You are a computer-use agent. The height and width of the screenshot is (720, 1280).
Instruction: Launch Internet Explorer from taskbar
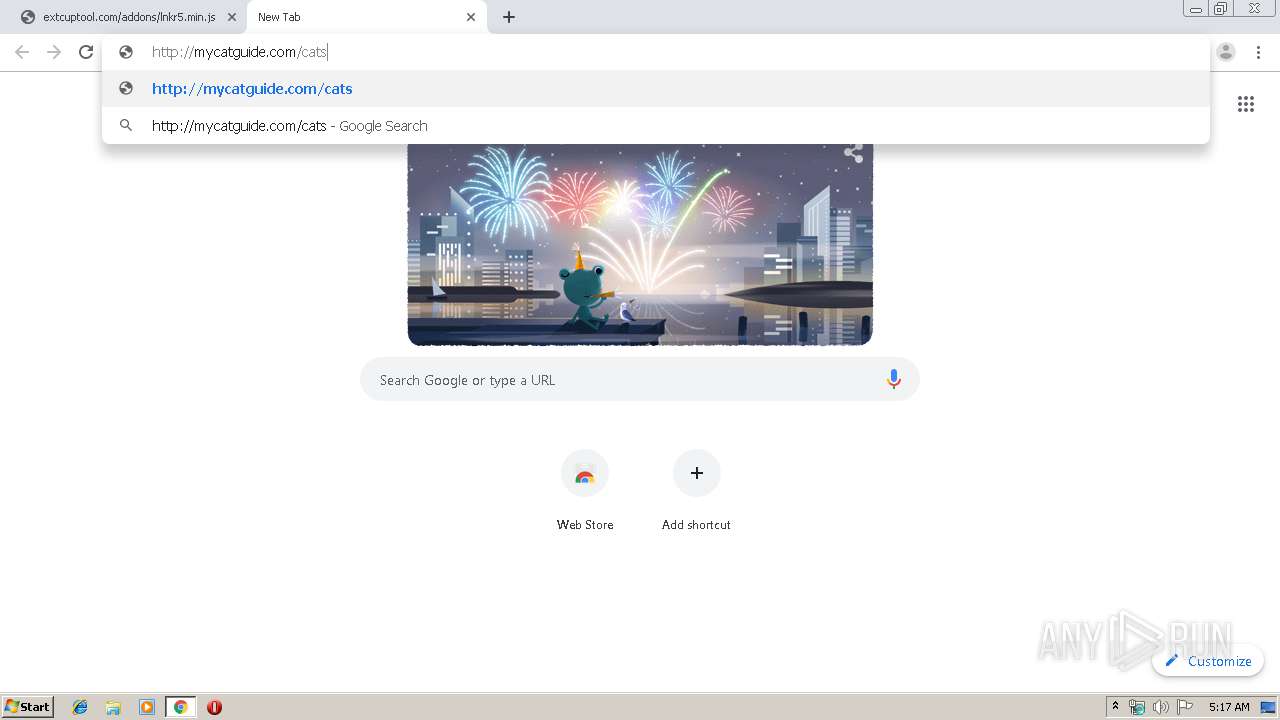click(x=80, y=707)
